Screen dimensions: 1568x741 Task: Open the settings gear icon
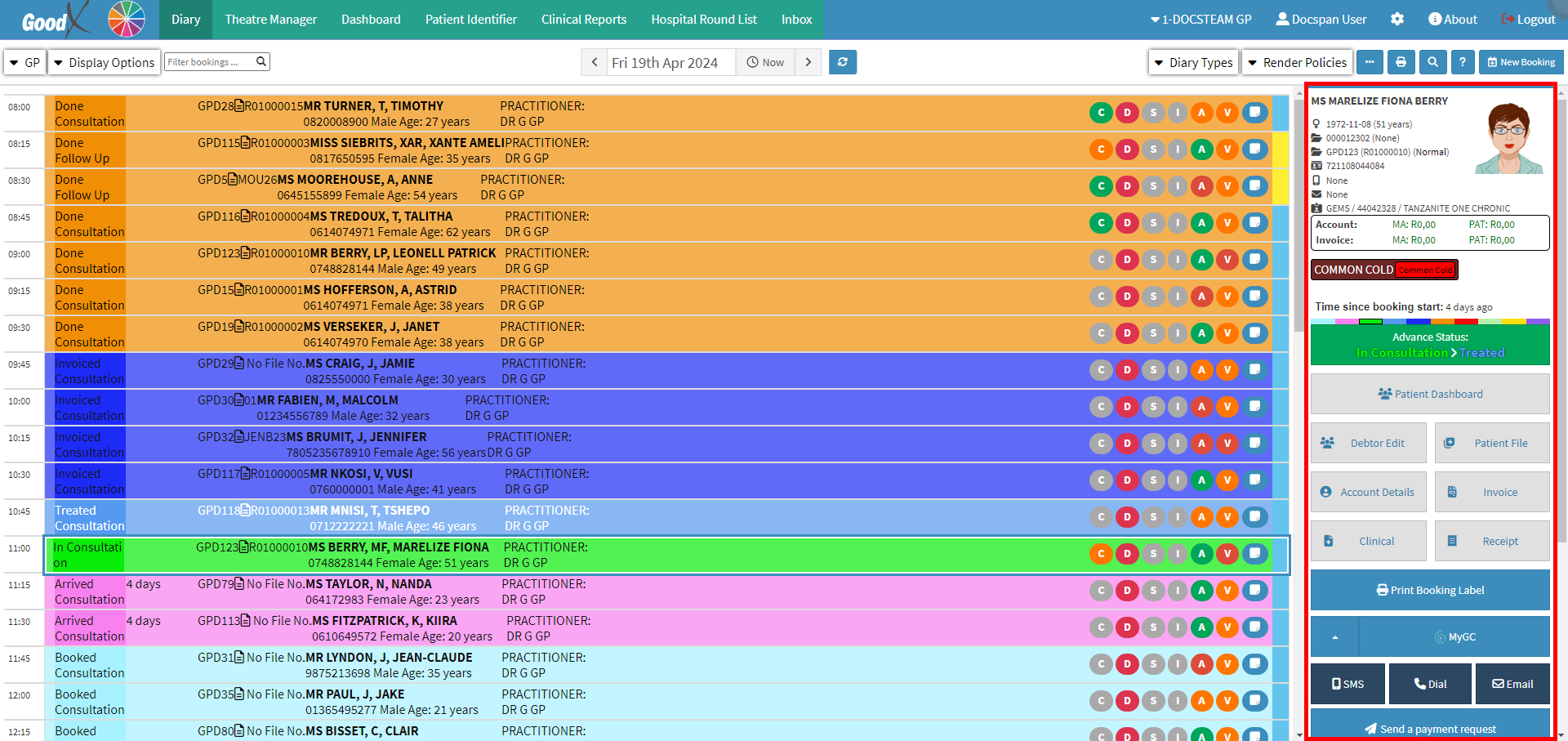(1397, 20)
